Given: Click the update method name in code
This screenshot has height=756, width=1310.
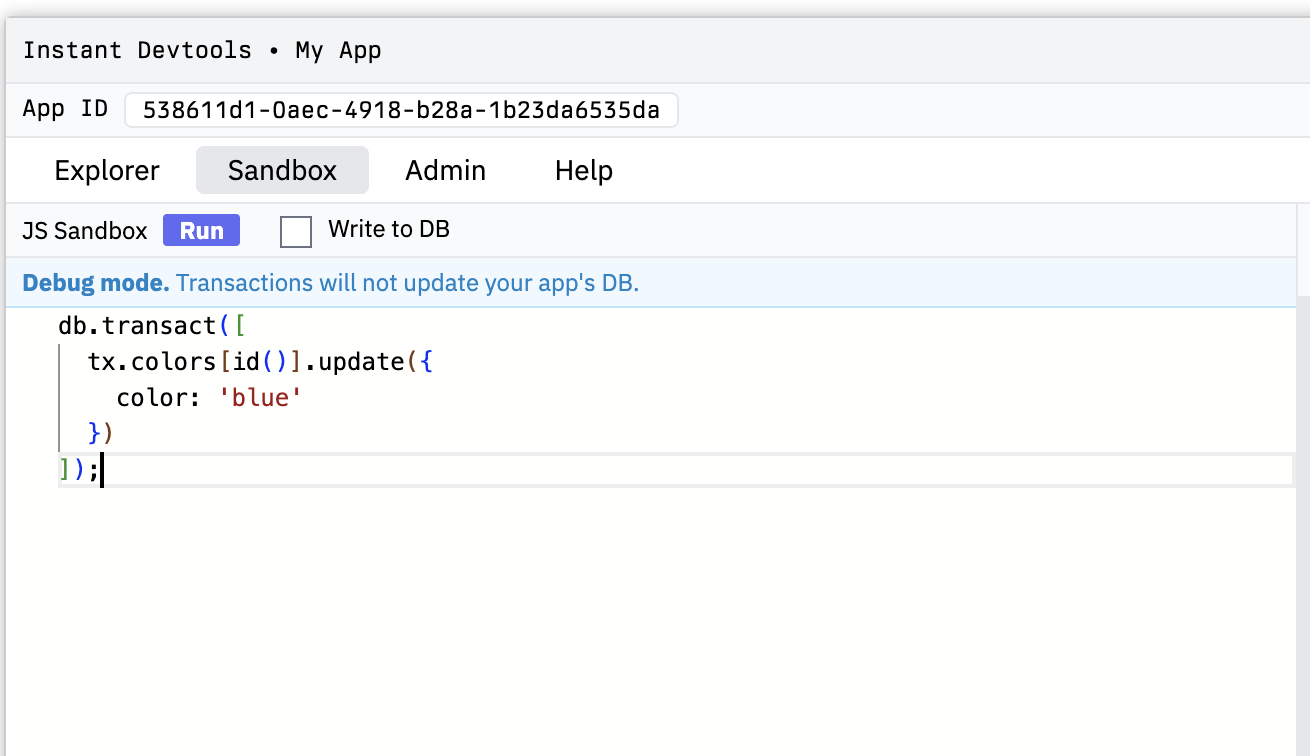Looking at the screenshot, I should (x=360, y=362).
